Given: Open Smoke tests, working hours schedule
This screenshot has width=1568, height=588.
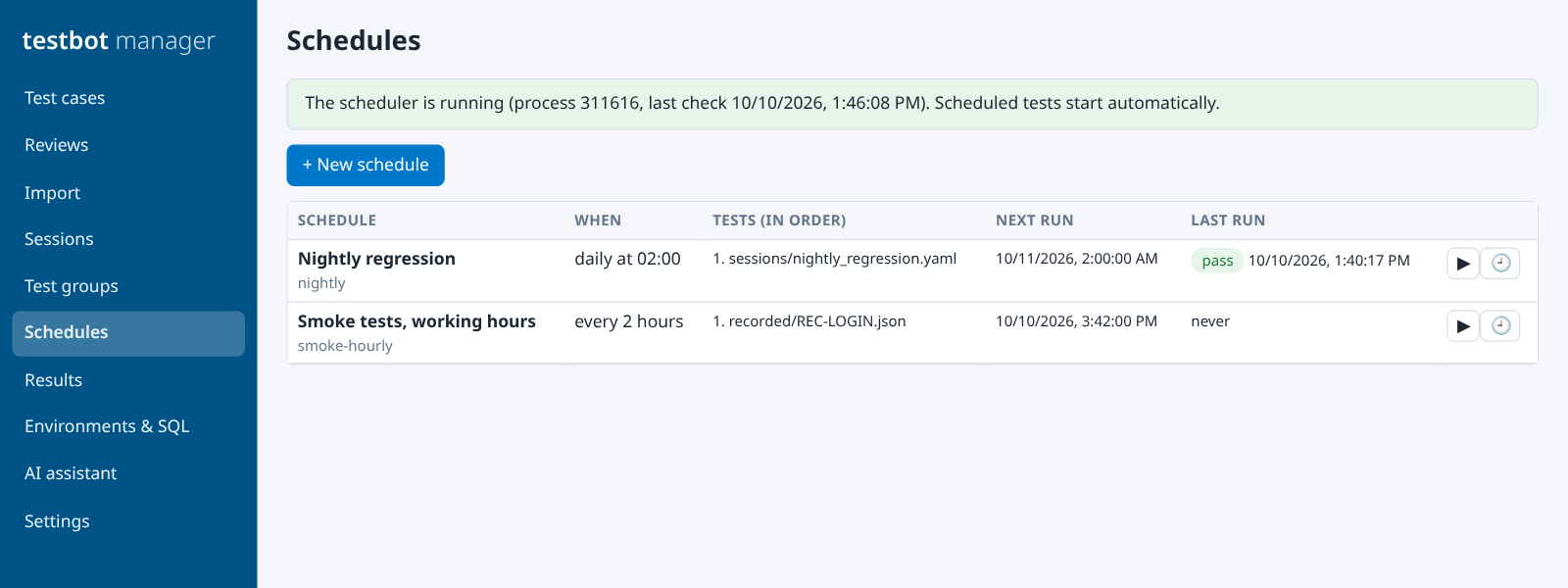Looking at the screenshot, I should 416,321.
